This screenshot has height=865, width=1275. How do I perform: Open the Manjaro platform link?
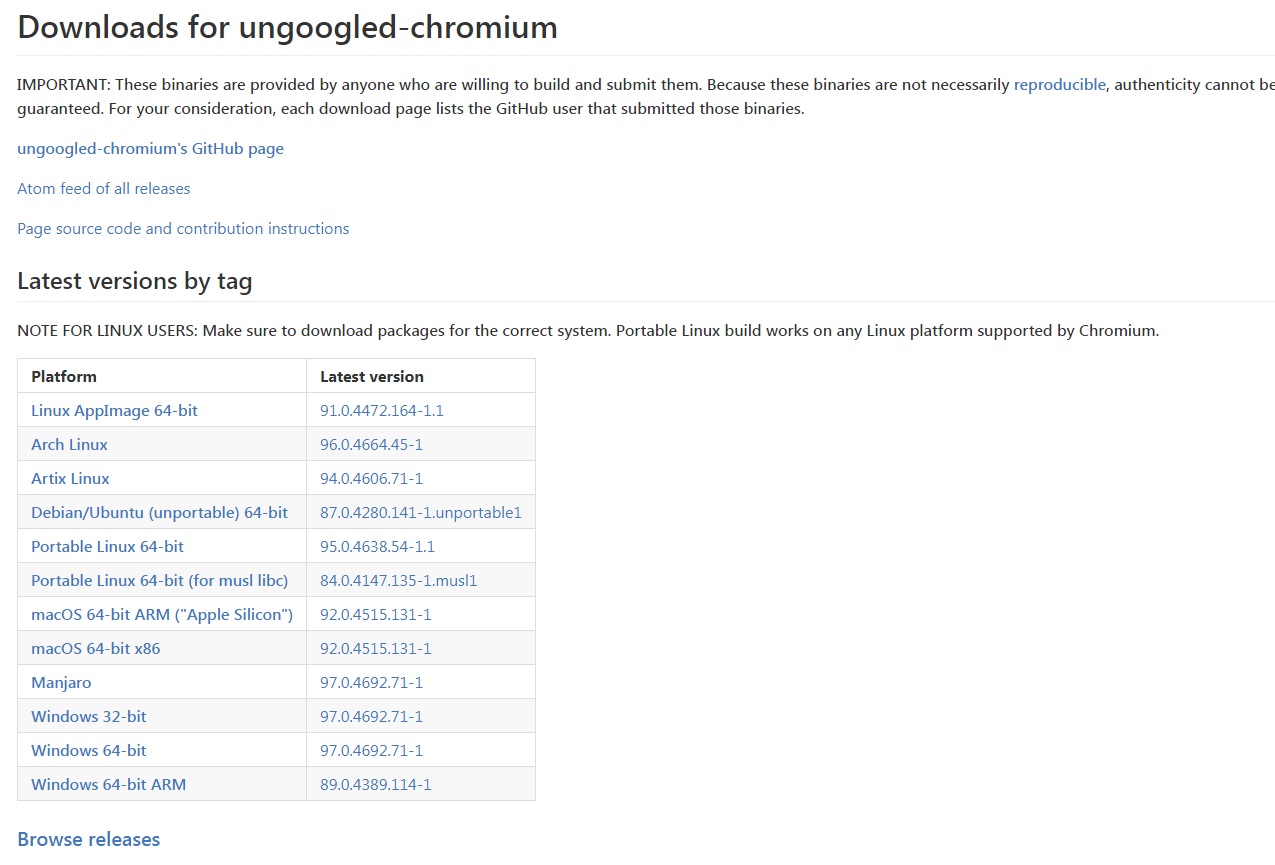pyautogui.click(x=61, y=683)
